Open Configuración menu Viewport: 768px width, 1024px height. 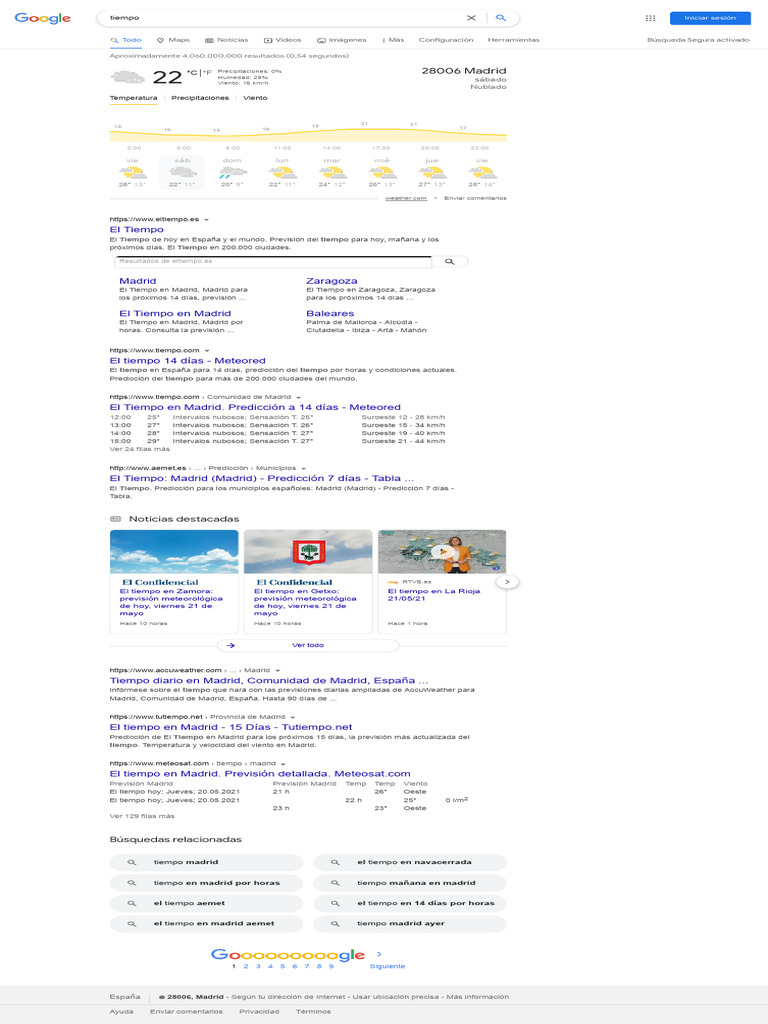446,40
